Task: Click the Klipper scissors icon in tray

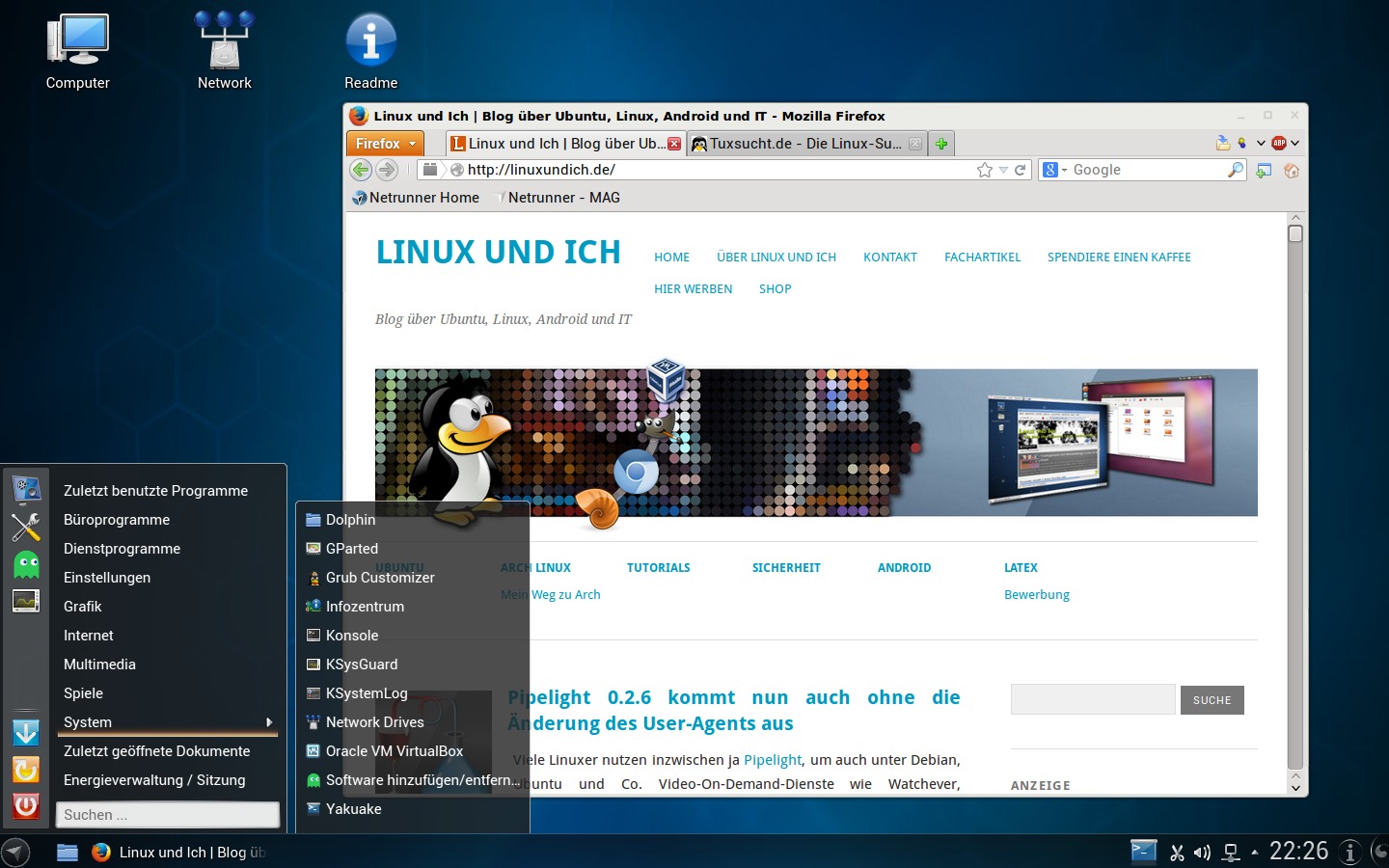Action: click(x=1177, y=853)
